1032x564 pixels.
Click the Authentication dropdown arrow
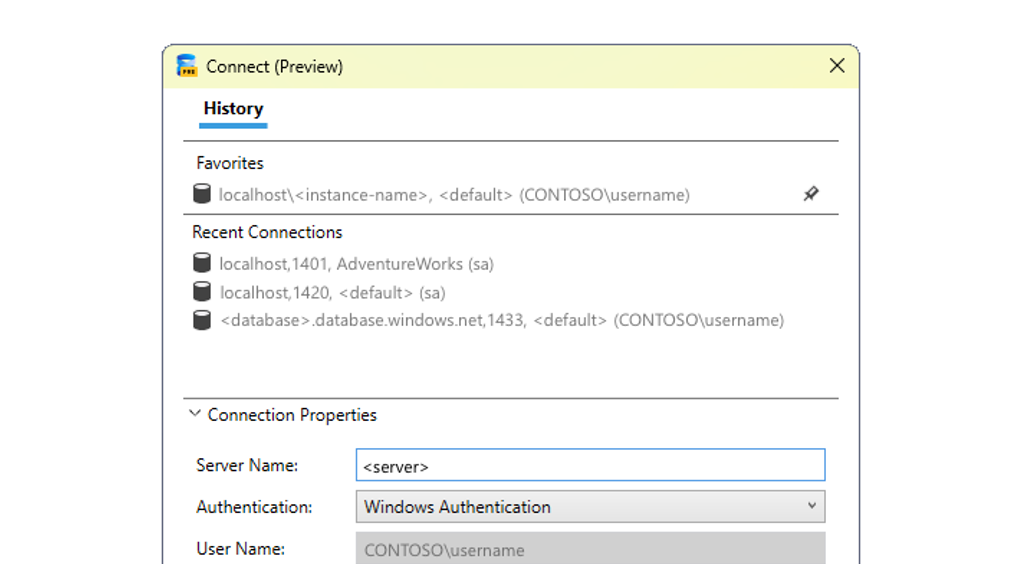[x=812, y=506]
